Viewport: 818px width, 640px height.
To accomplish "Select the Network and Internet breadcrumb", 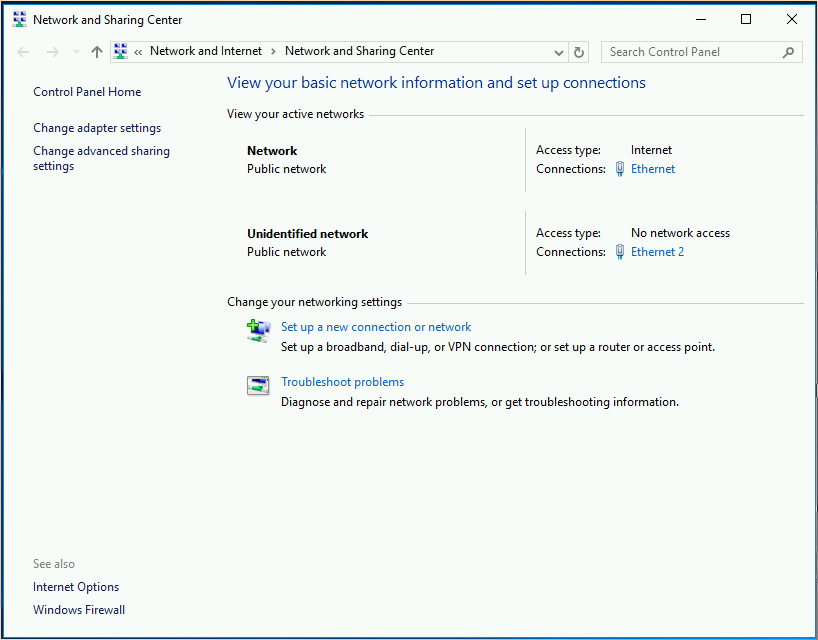I will 206,51.
